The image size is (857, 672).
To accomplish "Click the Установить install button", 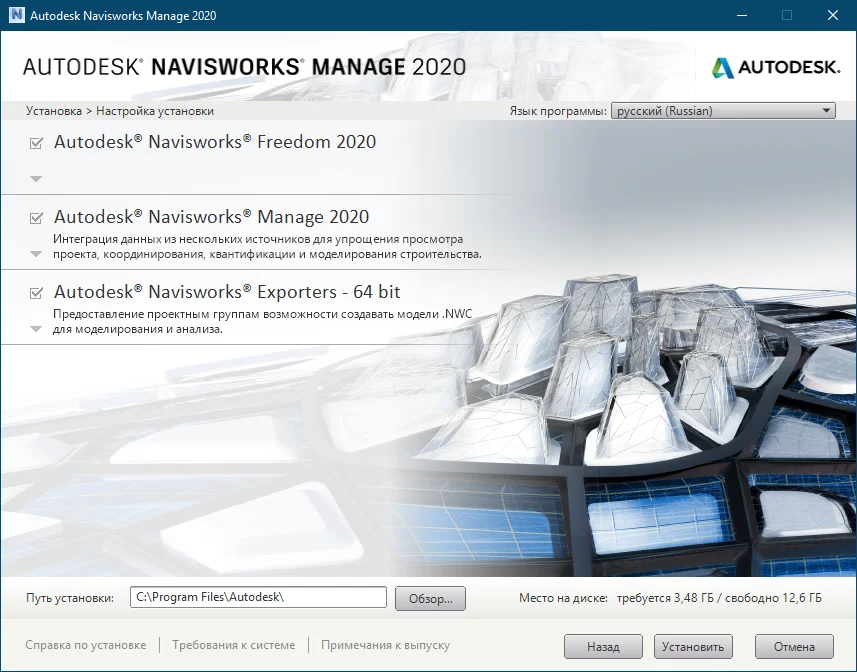I will 694,647.
